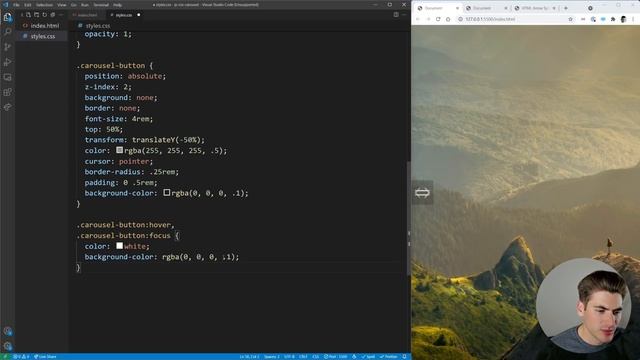Click the carousel previous arrow button in browser
The width and height of the screenshot is (640, 360).
[x=422, y=192]
